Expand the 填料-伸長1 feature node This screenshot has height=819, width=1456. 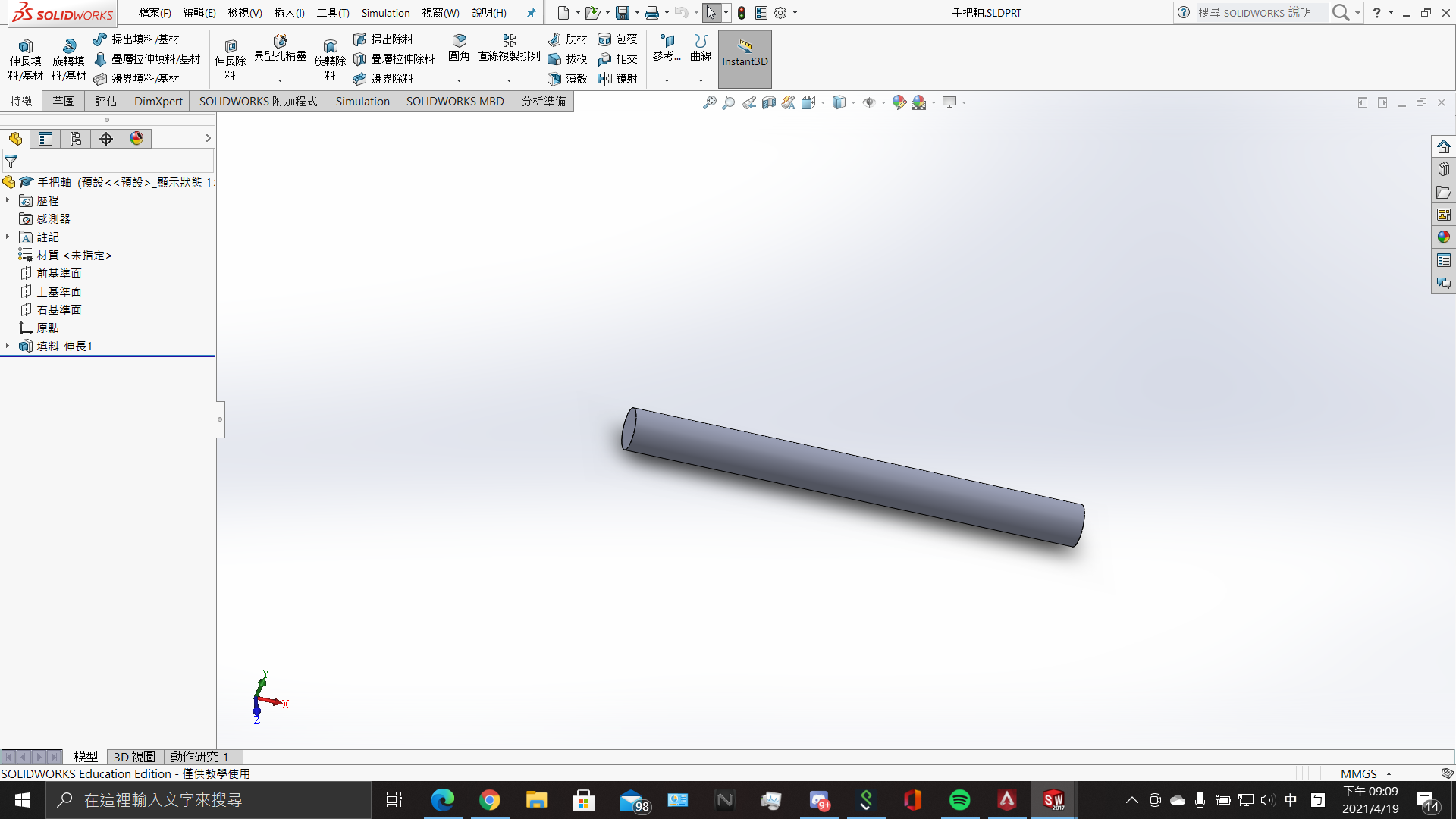point(8,346)
